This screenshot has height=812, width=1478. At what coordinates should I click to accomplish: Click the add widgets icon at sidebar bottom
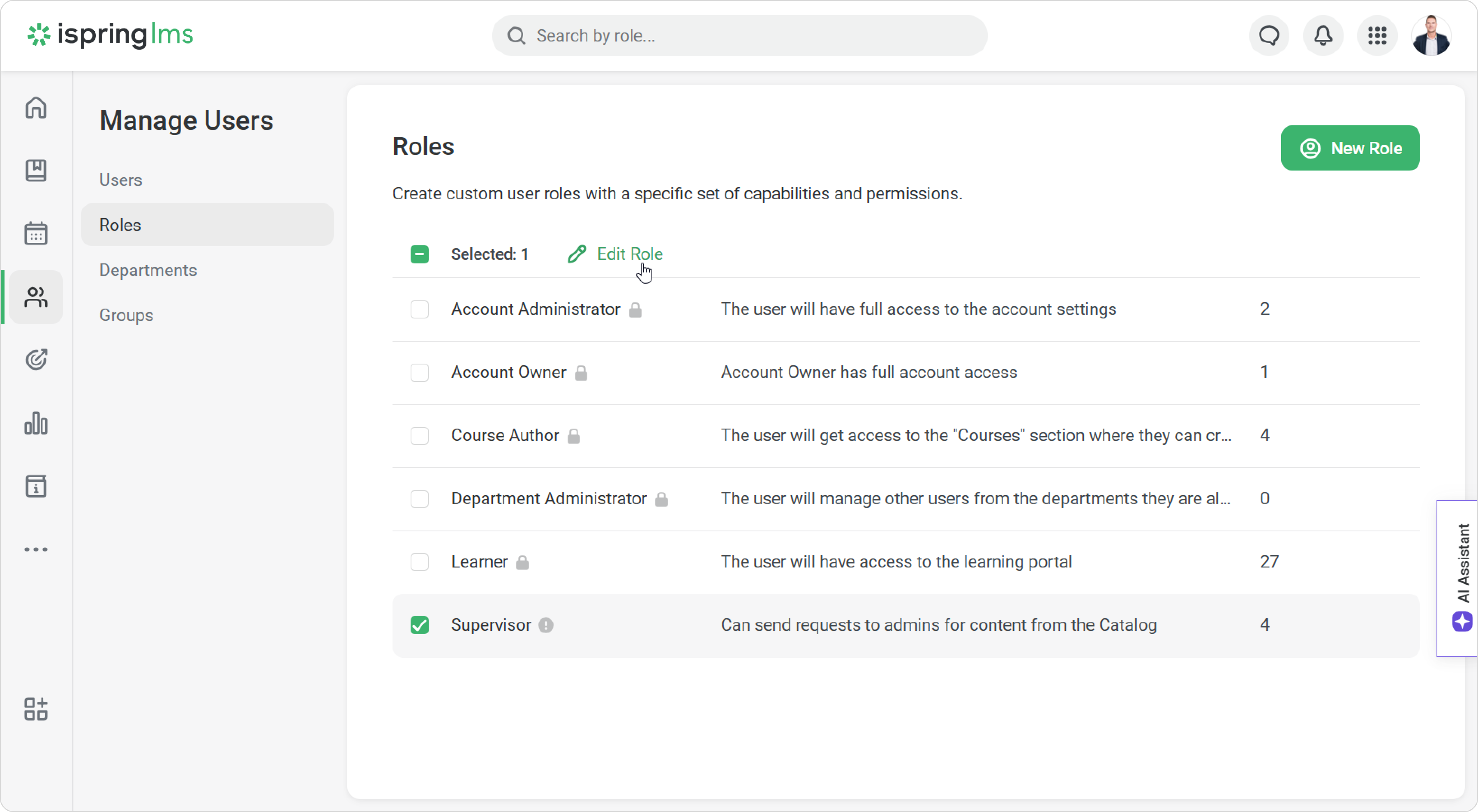click(36, 709)
